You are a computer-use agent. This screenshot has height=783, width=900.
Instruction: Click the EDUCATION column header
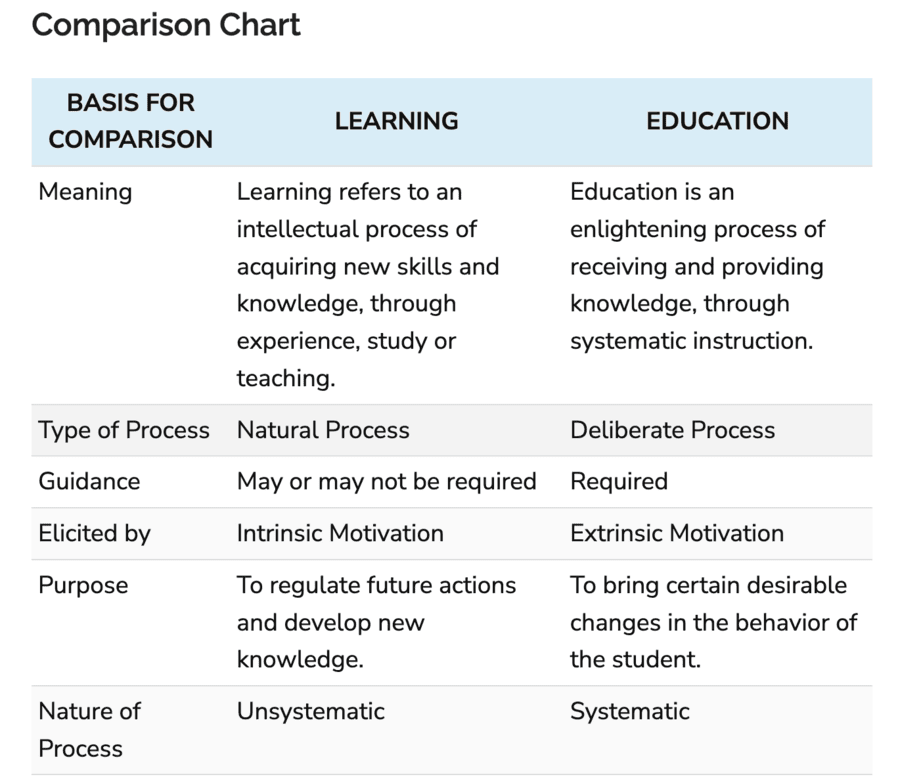[x=717, y=121]
